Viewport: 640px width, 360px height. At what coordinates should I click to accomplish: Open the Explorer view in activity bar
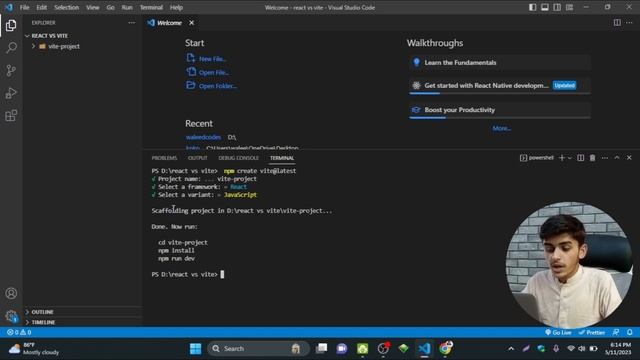coord(11,26)
